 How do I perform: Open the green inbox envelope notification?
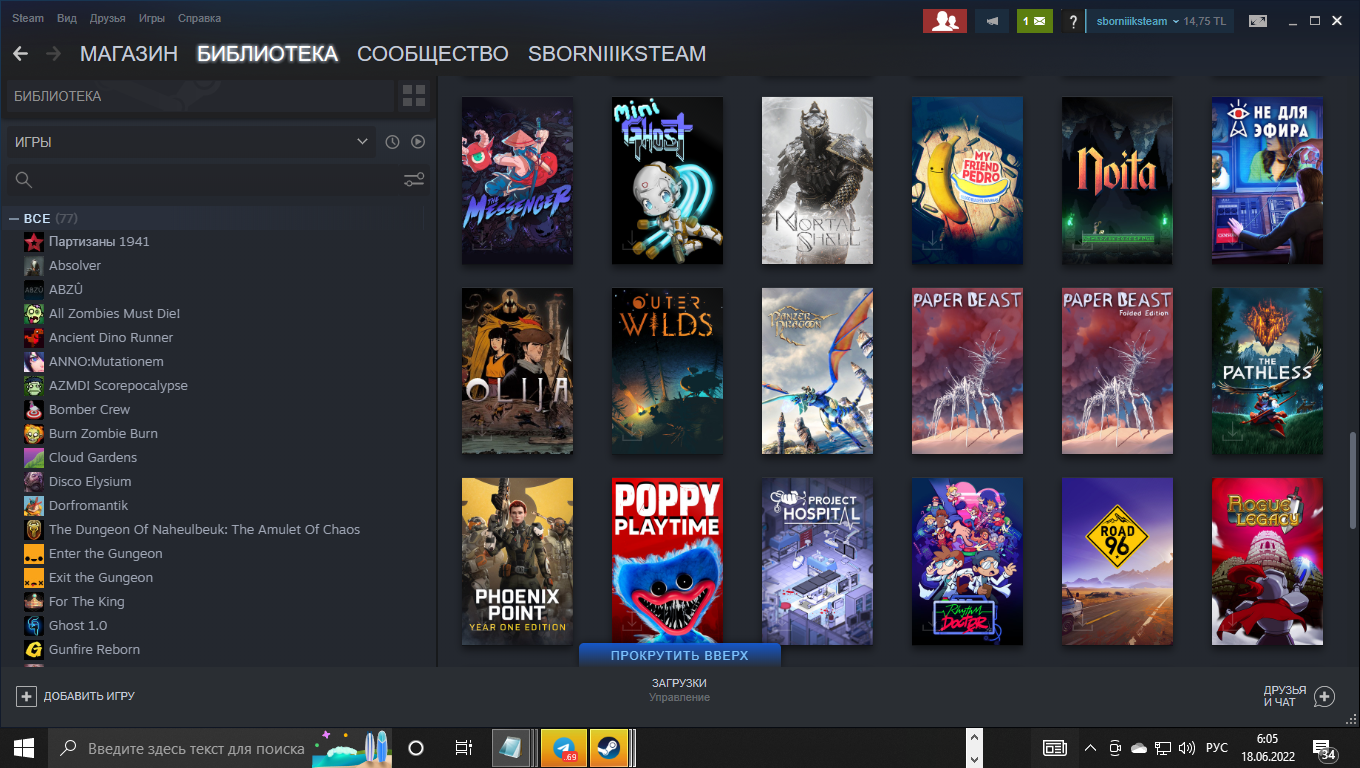pos(1034,21)
